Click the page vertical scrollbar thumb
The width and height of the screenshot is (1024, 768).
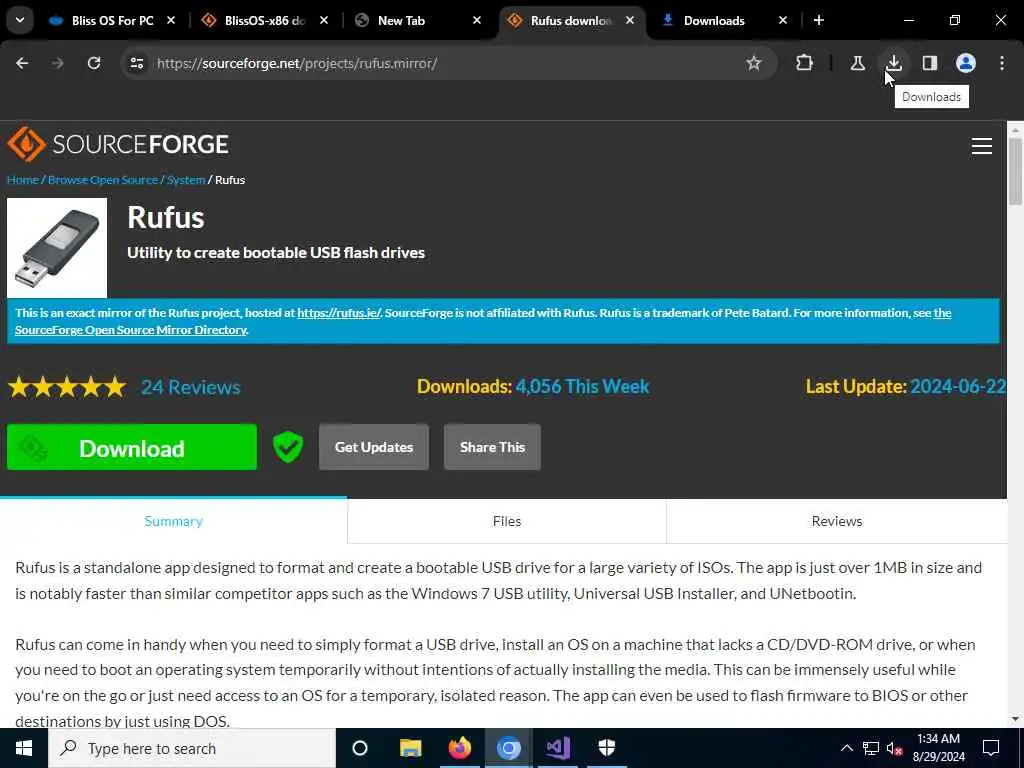[x=1015, y=171]
